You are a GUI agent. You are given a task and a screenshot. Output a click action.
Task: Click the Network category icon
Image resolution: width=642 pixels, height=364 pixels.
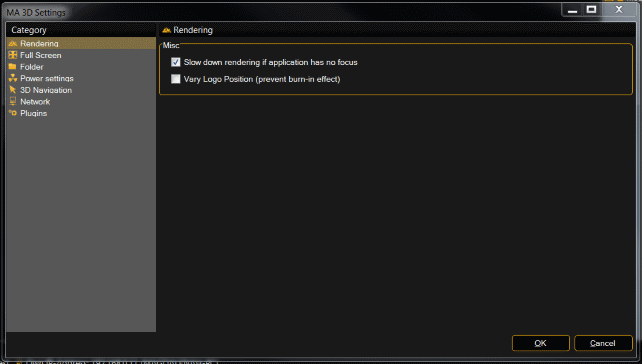pos(13,101)
